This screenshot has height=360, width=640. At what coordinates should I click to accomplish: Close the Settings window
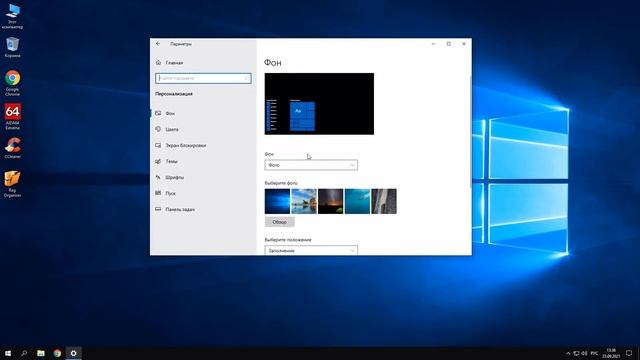pyautogui.click(x=464, y=44)
